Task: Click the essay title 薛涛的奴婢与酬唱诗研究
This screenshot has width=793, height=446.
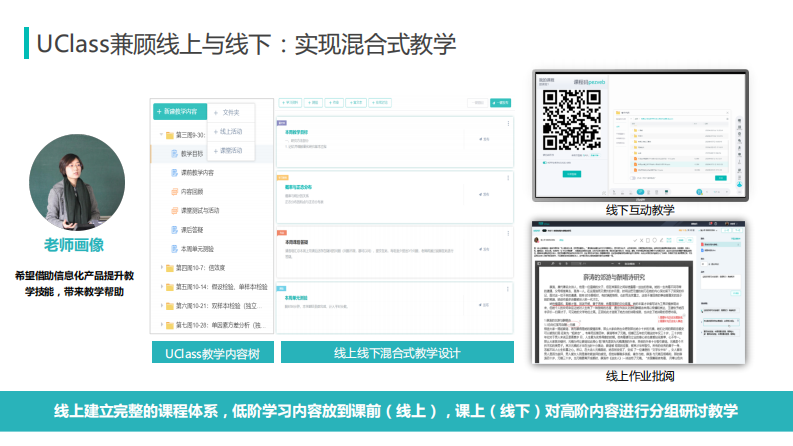Action: pos(614,277)
